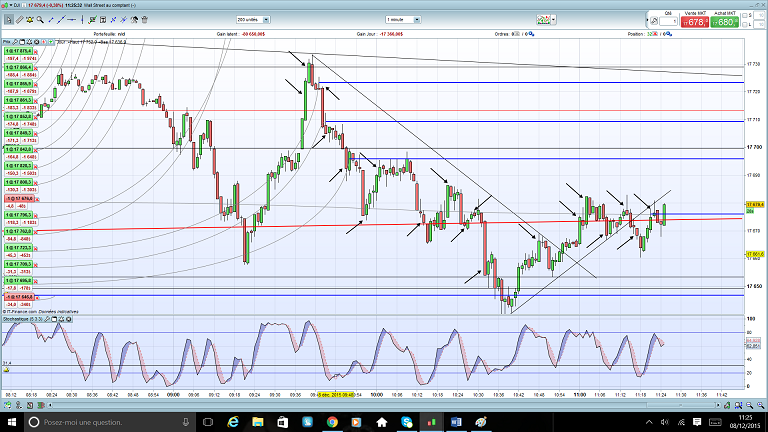Screen dimensions: 768x432
Task: Click the L limit distance input field
Action: pyautogui.click(x=759, y=24)
